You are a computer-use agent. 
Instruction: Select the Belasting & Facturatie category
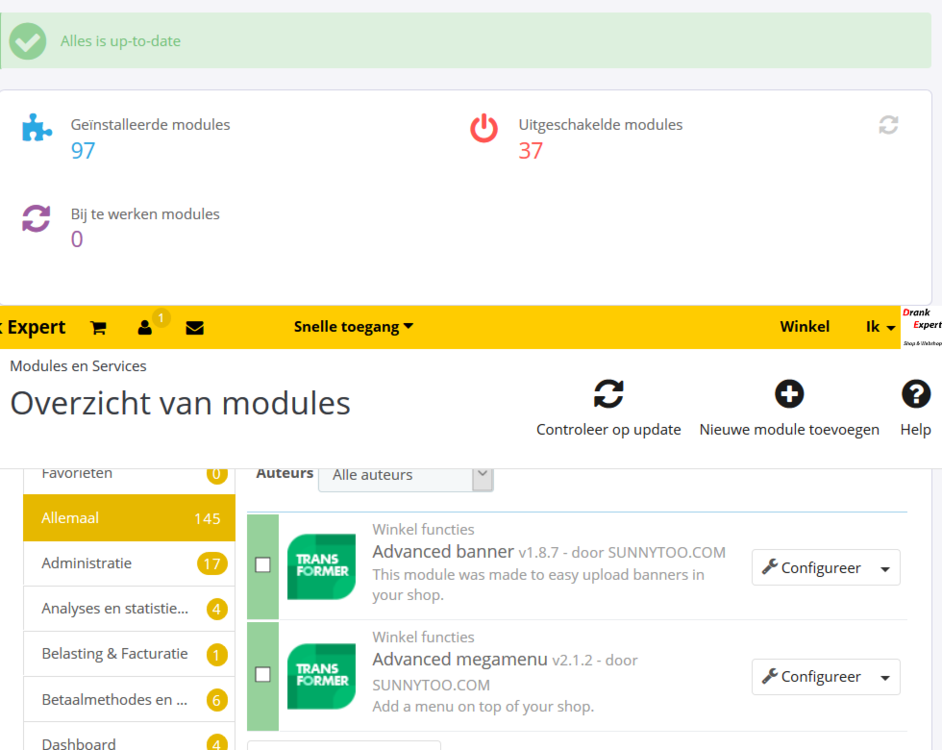(x=129, y=654)
